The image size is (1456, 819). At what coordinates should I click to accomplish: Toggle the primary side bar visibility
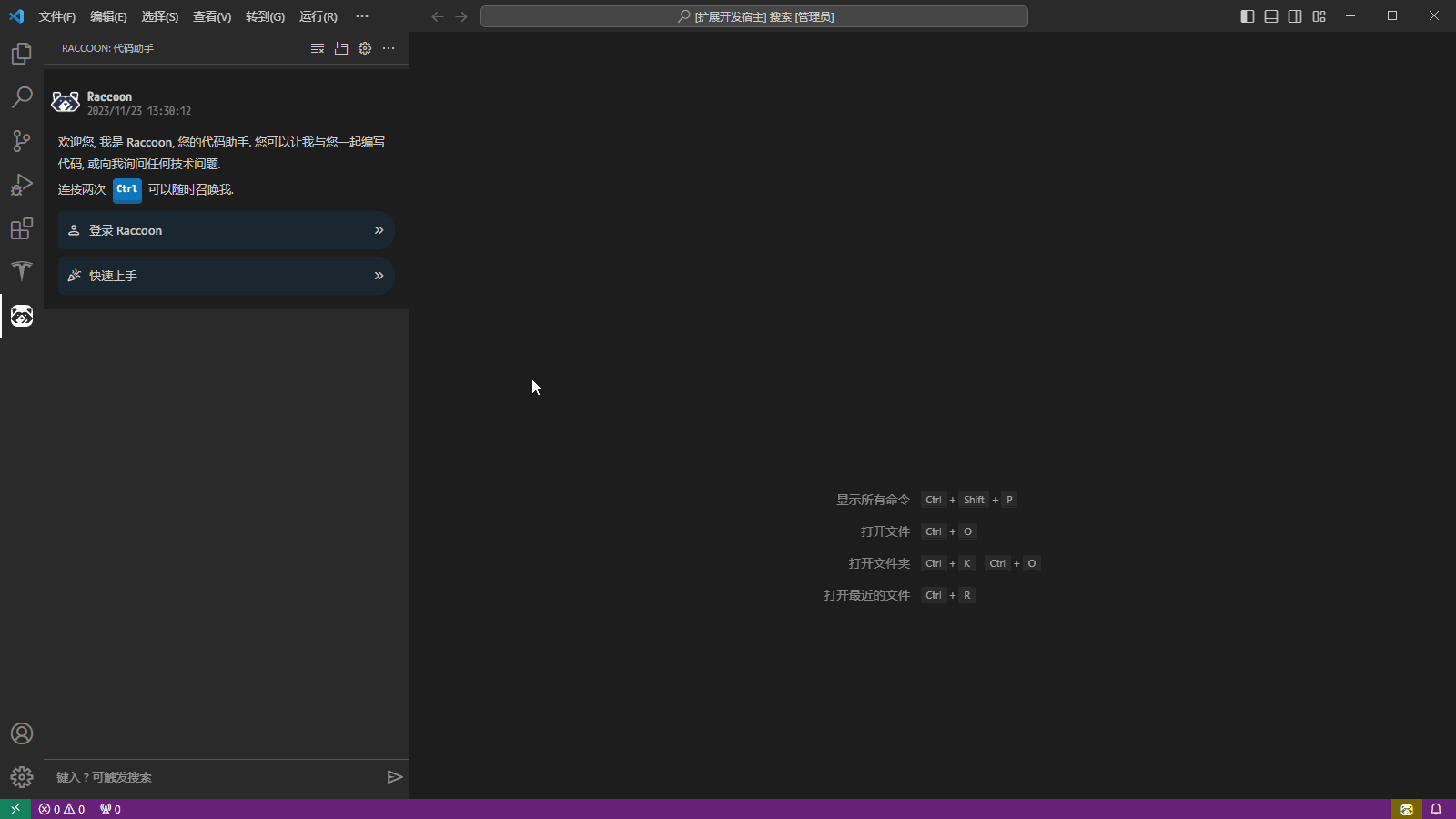[1248, 16]
